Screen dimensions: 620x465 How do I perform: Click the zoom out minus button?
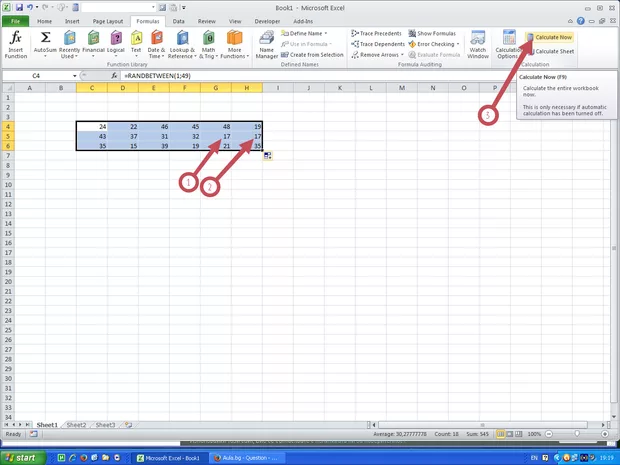click(549, 434)
